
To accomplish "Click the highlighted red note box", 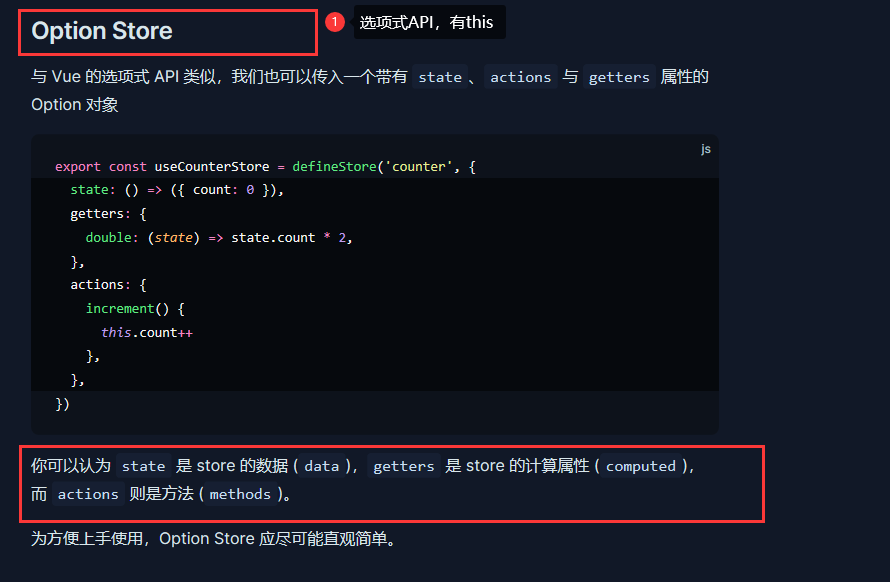I will (x=390, y=484).
